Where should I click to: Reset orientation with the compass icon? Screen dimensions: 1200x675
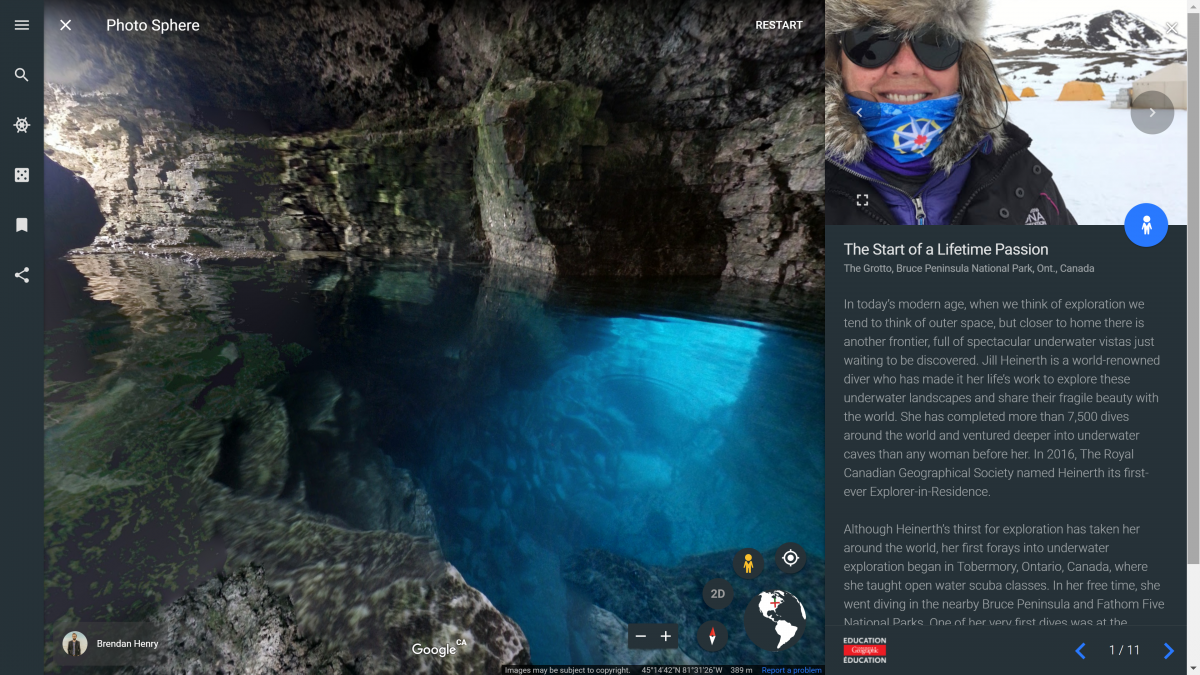(712, 636)
